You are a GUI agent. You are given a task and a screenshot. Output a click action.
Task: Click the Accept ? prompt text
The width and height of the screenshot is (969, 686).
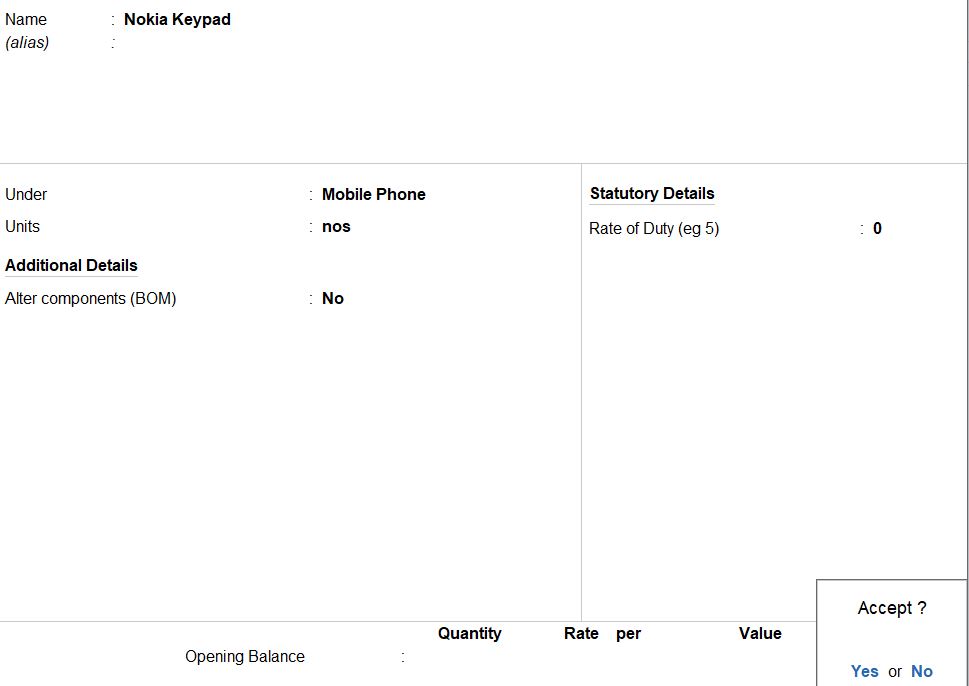[892, 608]
